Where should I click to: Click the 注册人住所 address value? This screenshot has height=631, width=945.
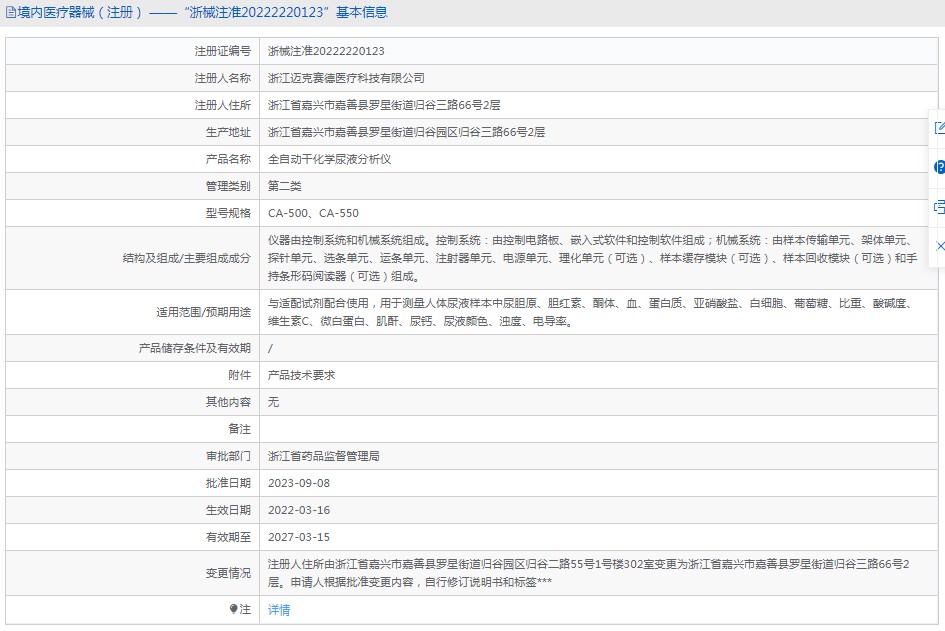(384, 105)
